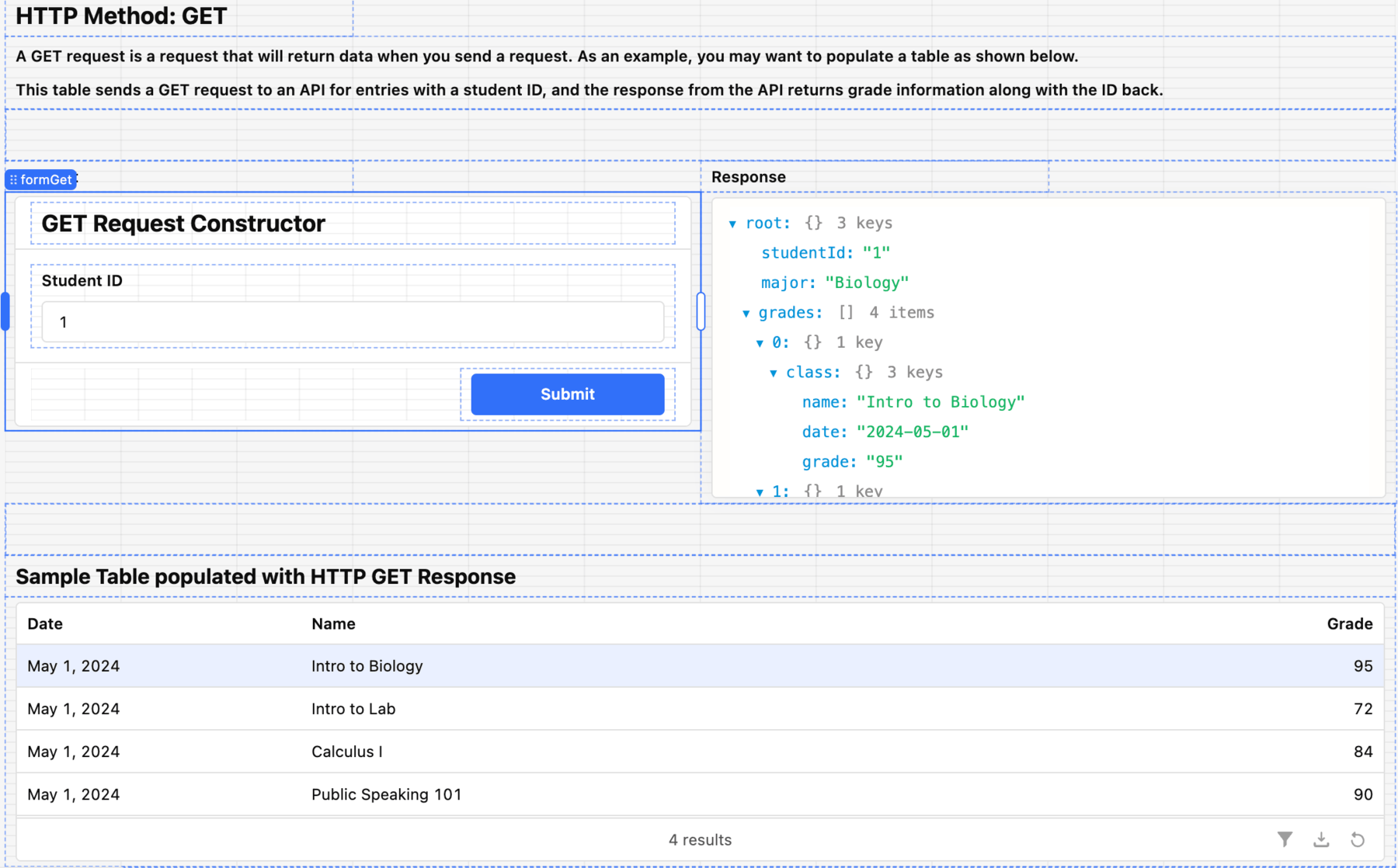Click grade value 95 in table
The height and width of the screenshot is (868, 1398).
(1362, 665)
